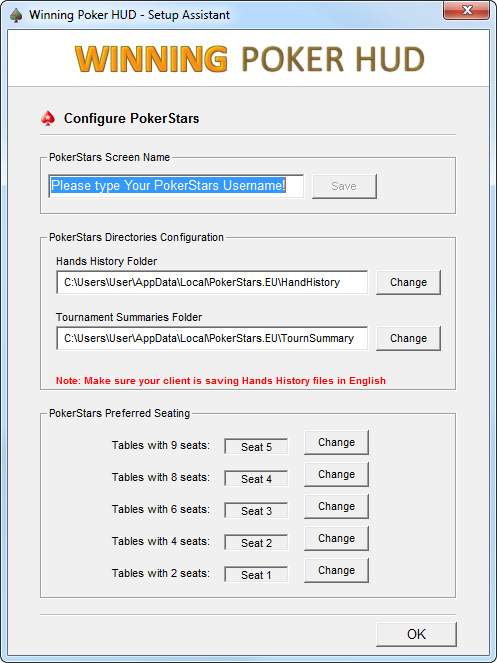Change preferred seat for 4-seat tables
Viewport: 497px width, 663px height.
(x=336, y=538)
